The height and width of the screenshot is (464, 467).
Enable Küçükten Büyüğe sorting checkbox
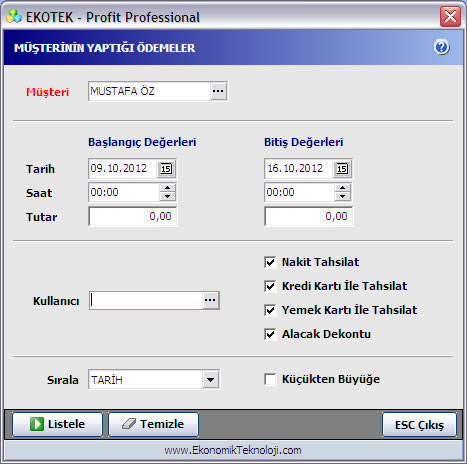[x=270, y=379]
